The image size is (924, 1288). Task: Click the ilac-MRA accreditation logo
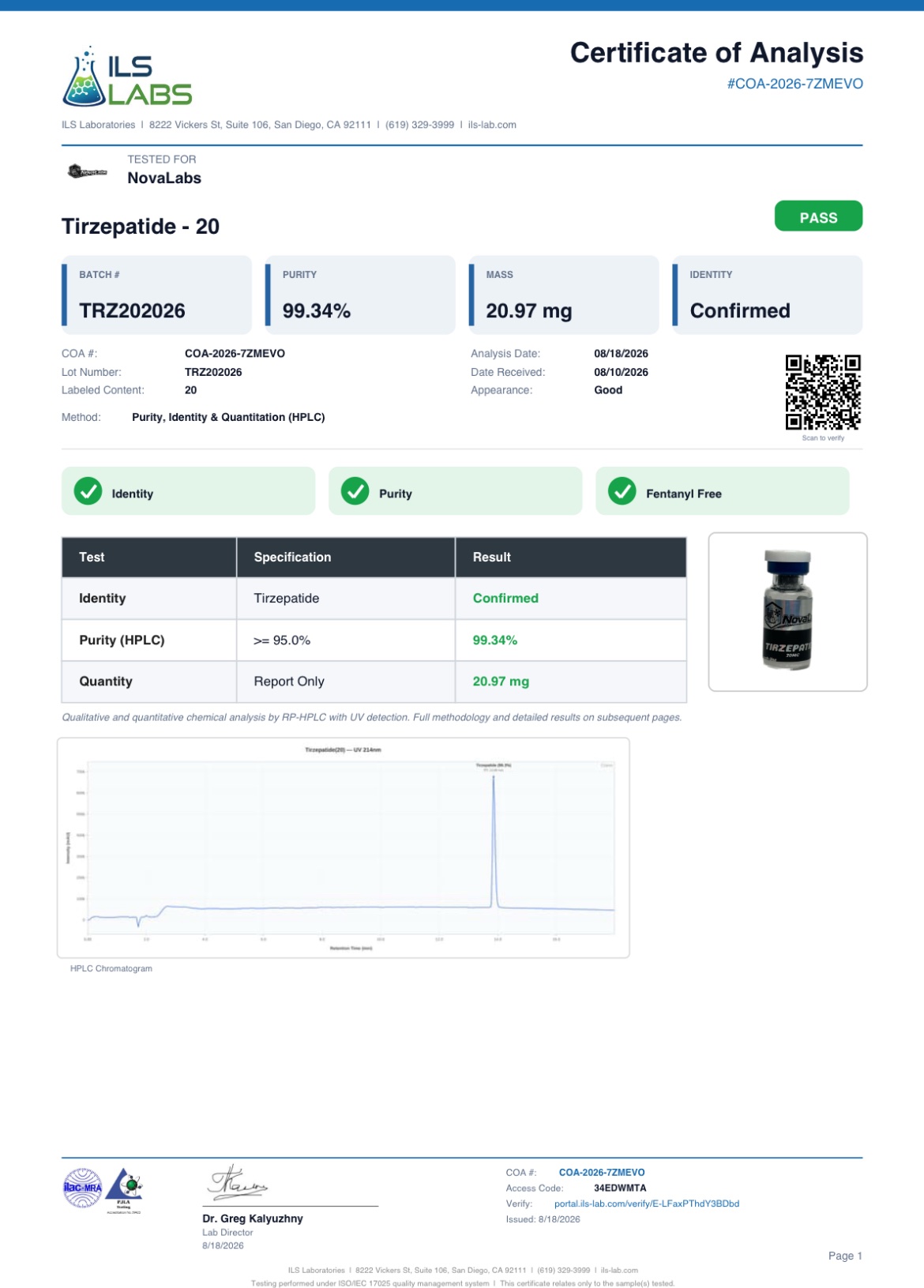coord(83,1188)
